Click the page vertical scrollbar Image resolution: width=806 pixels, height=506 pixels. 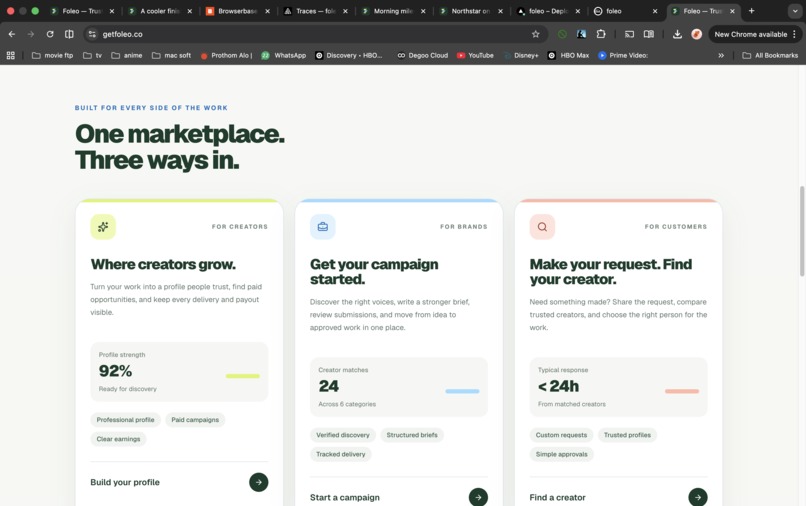(x=801, y=231)
